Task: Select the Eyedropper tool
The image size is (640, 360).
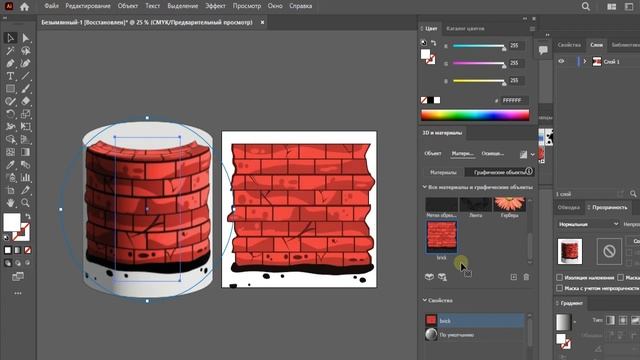Action: (10, 164)
